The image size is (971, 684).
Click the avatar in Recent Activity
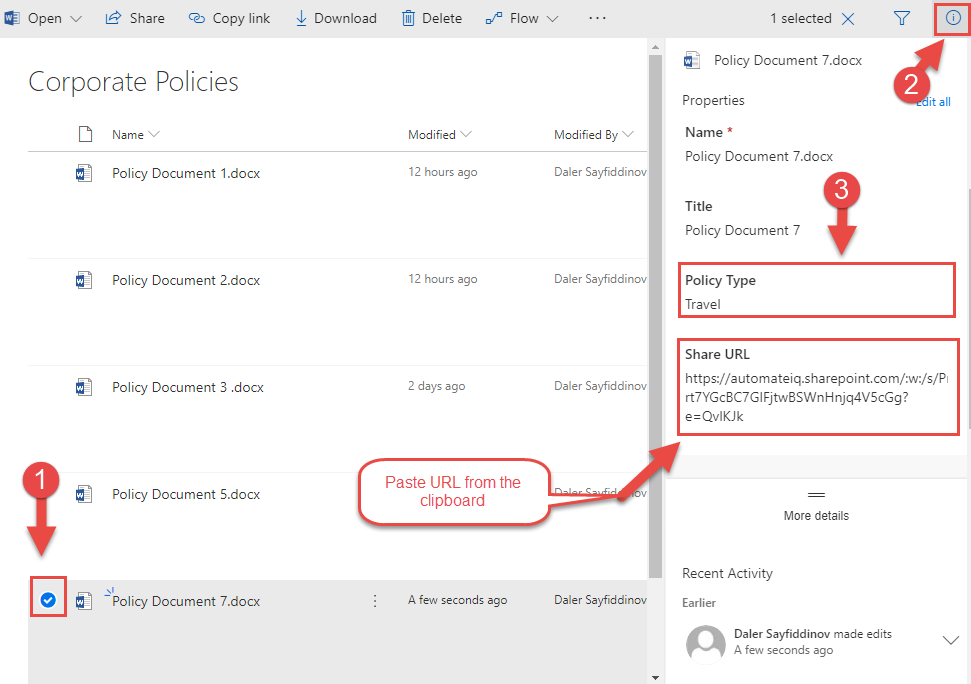point(705,644)
